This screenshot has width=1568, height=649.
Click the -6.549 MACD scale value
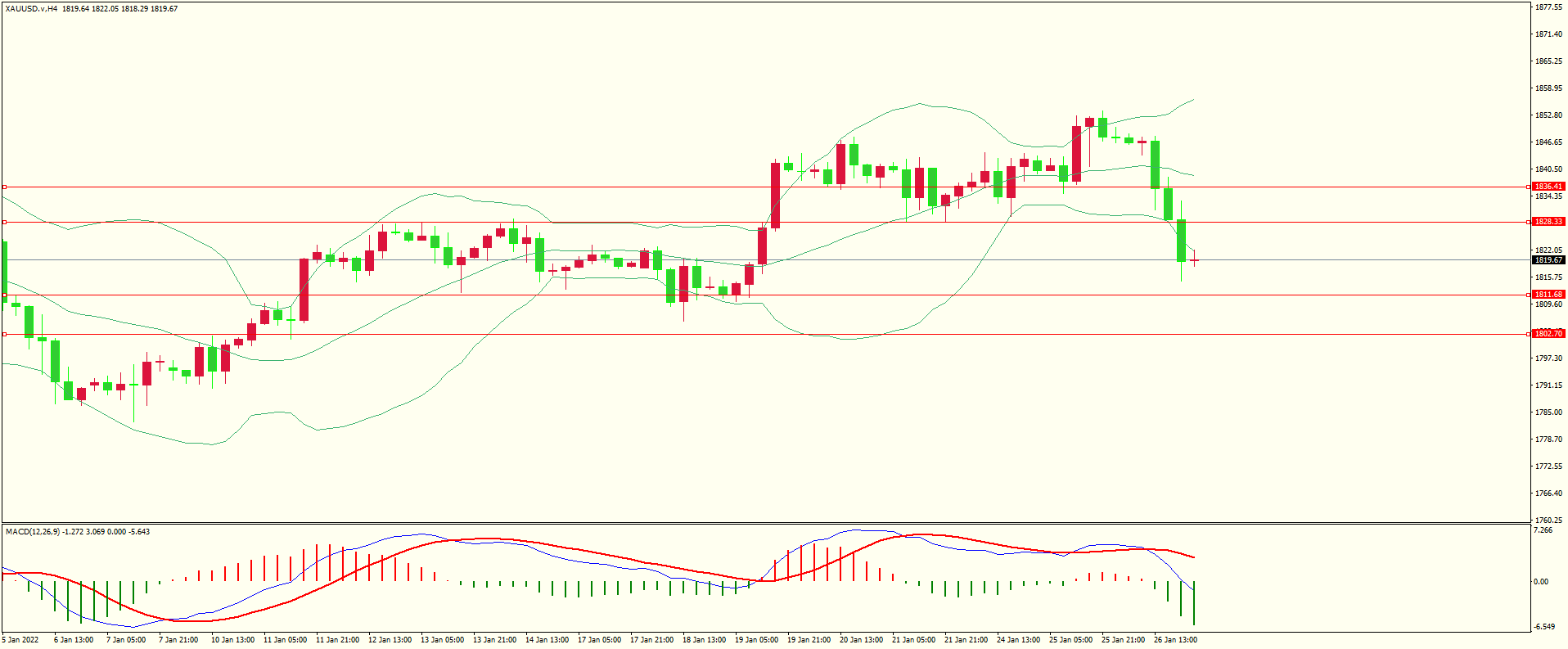(1544, 627)
